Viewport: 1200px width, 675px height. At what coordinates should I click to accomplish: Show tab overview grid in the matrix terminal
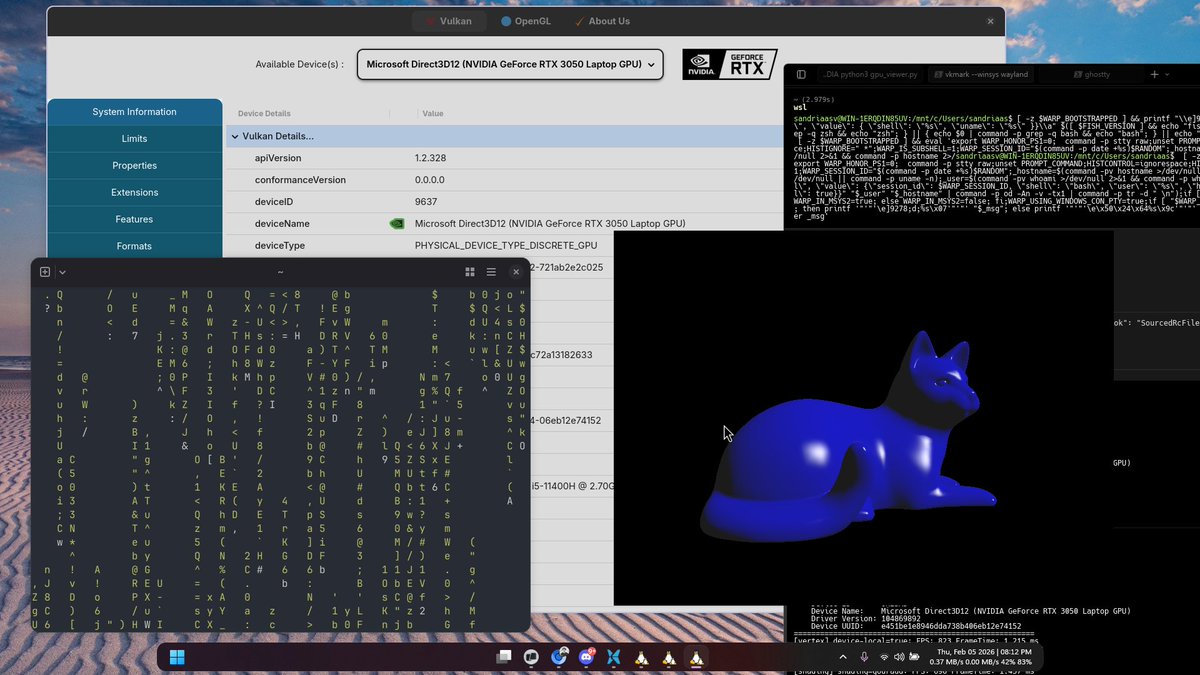470,272
